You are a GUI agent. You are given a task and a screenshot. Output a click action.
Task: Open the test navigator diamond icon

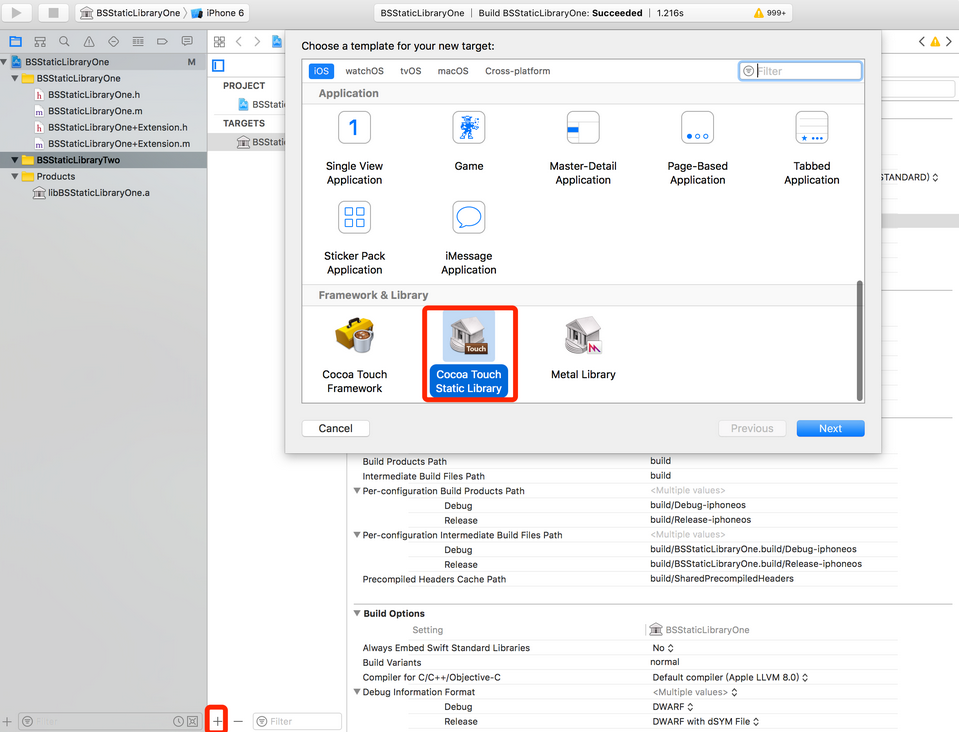tap(113, 42)
